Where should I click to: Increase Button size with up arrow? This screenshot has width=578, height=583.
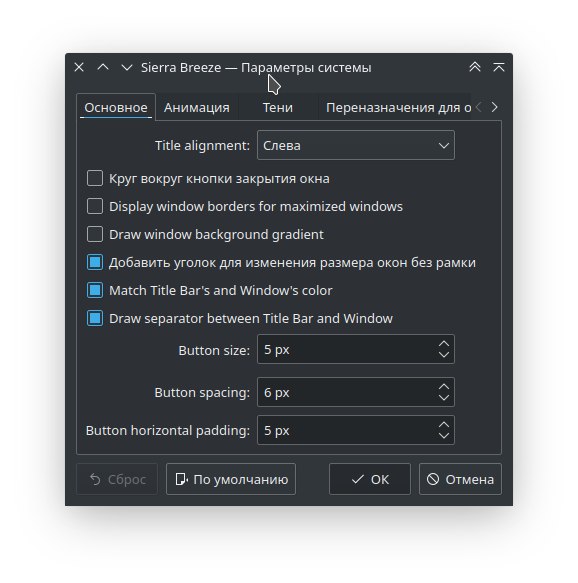coord(444,344)
